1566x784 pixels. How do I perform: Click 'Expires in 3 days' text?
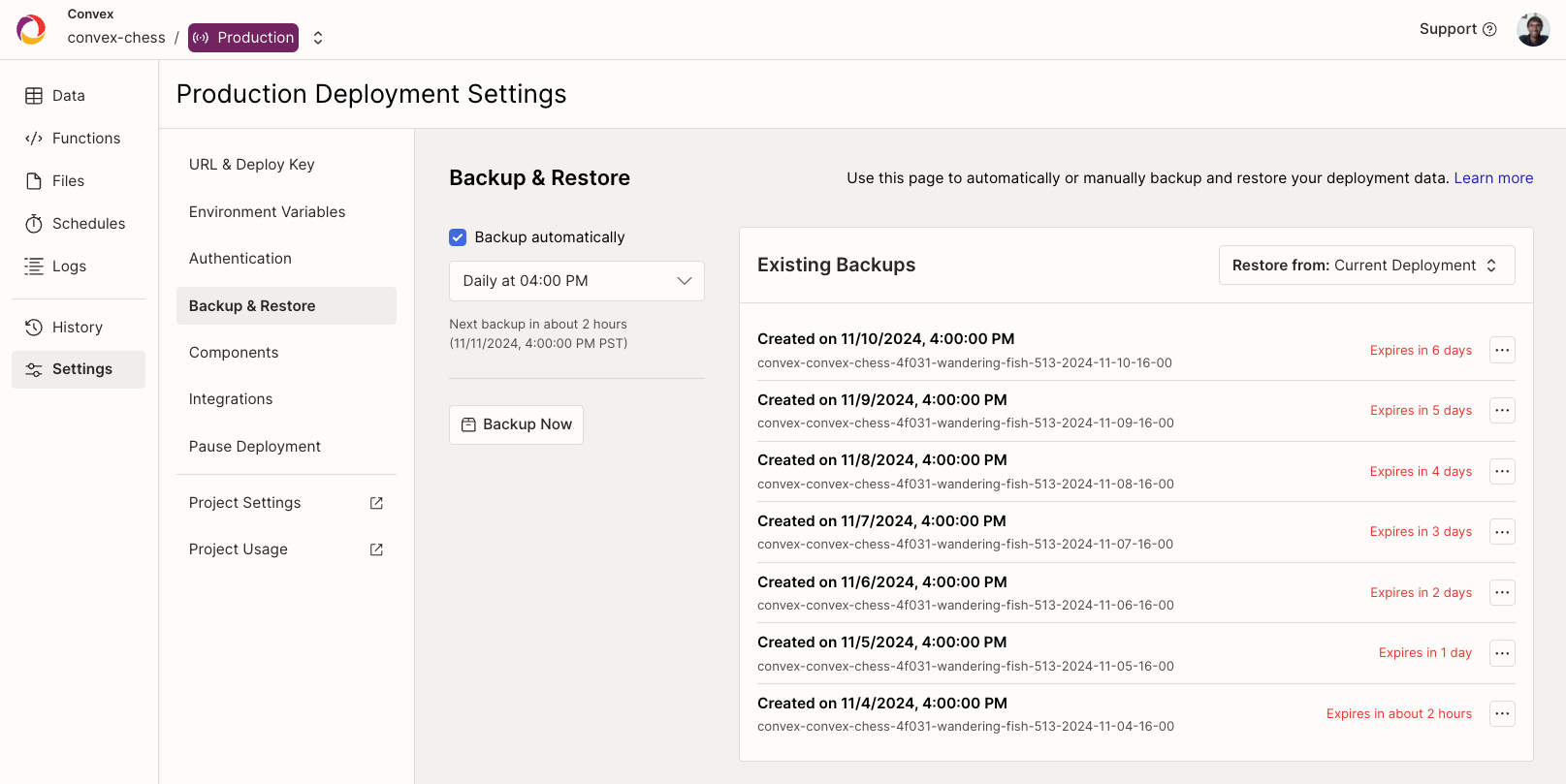click(1421, 532)
